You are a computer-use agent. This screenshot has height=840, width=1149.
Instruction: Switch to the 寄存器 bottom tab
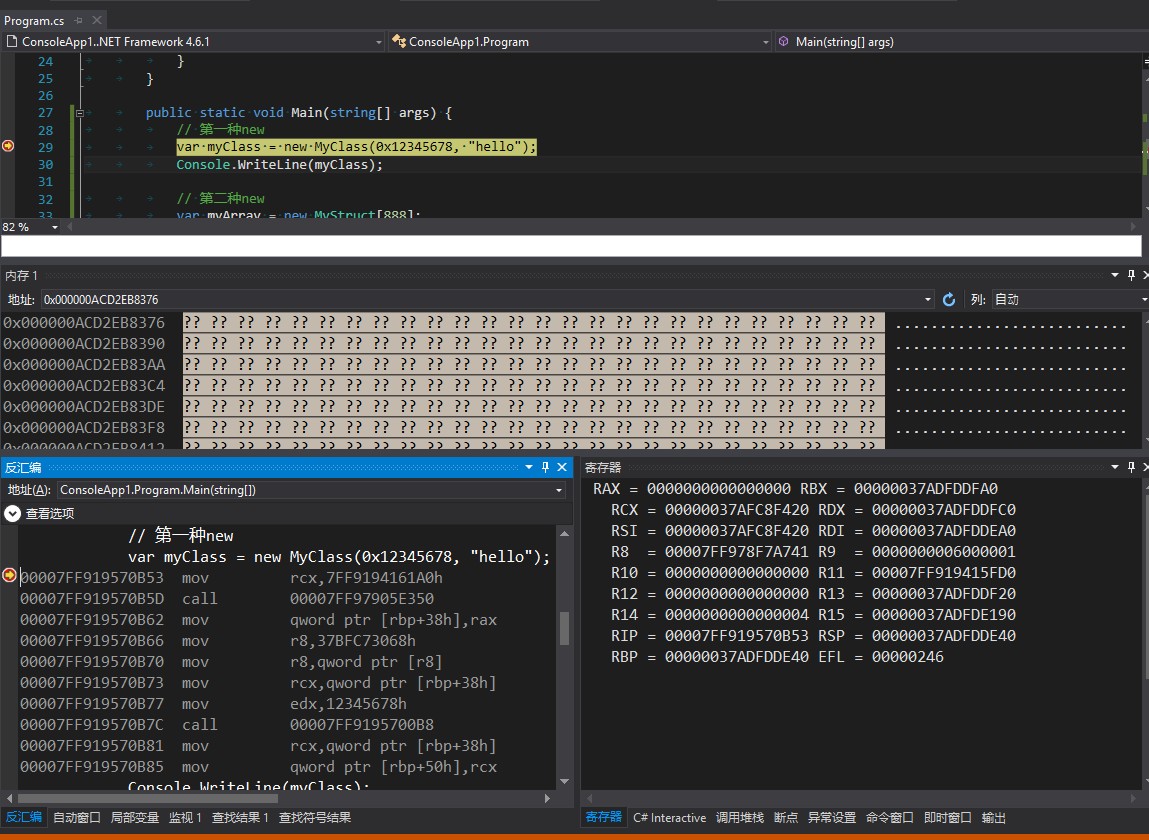coord(604,817)
